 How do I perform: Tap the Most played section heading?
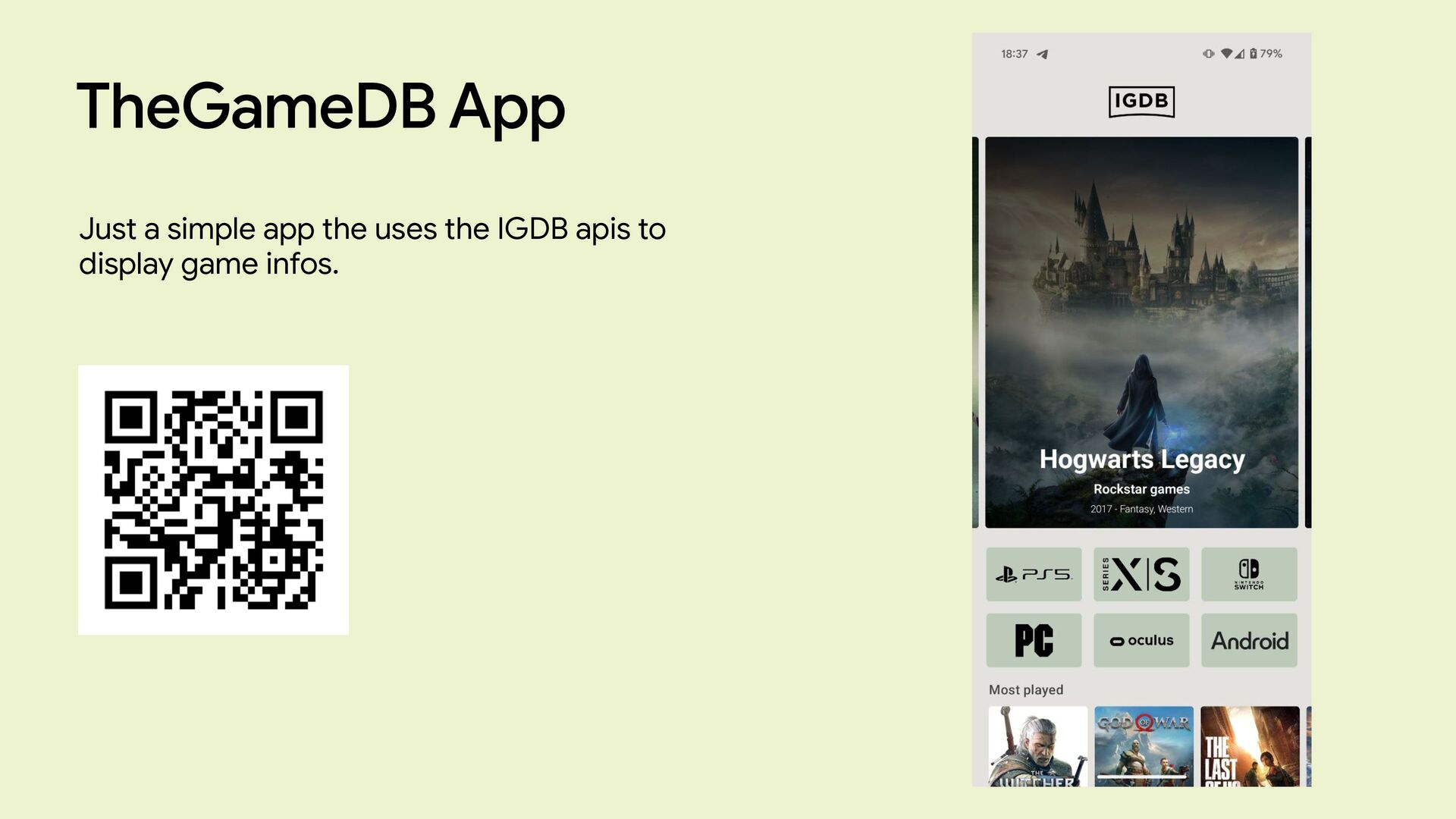tap(1025, 689)
